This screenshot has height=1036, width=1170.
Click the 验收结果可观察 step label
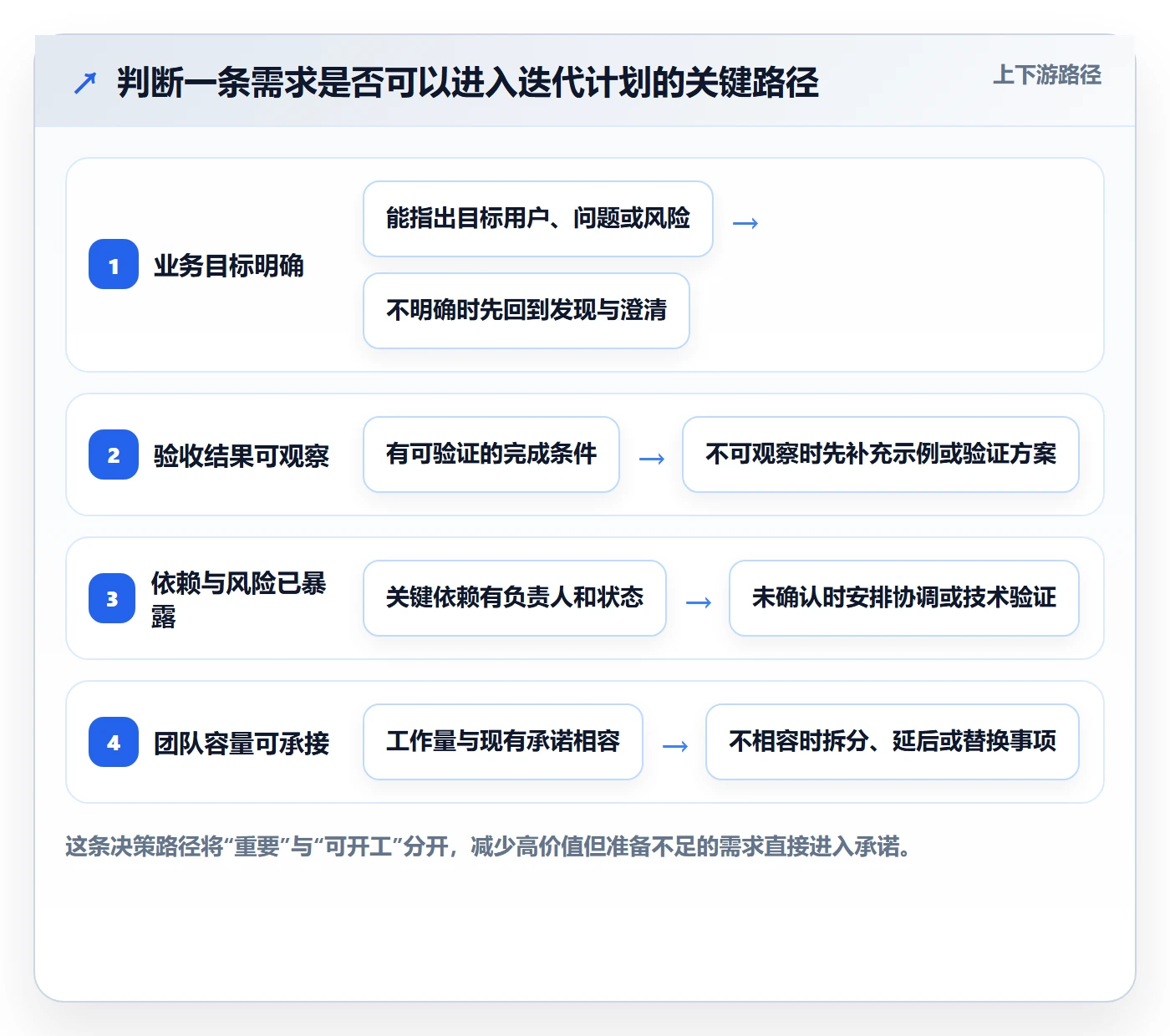click(x=242, y=456)
